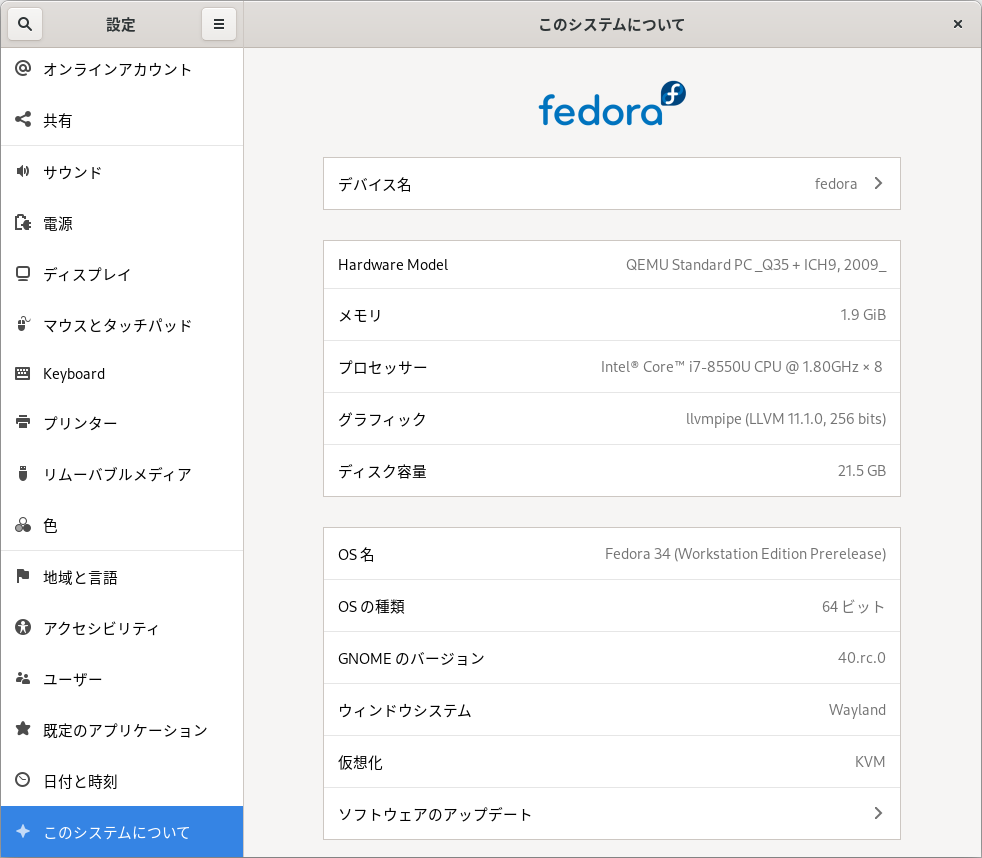This screenshot has width=982, height=858.
Task: Click the power icon beside 電源
Action: 23,222
